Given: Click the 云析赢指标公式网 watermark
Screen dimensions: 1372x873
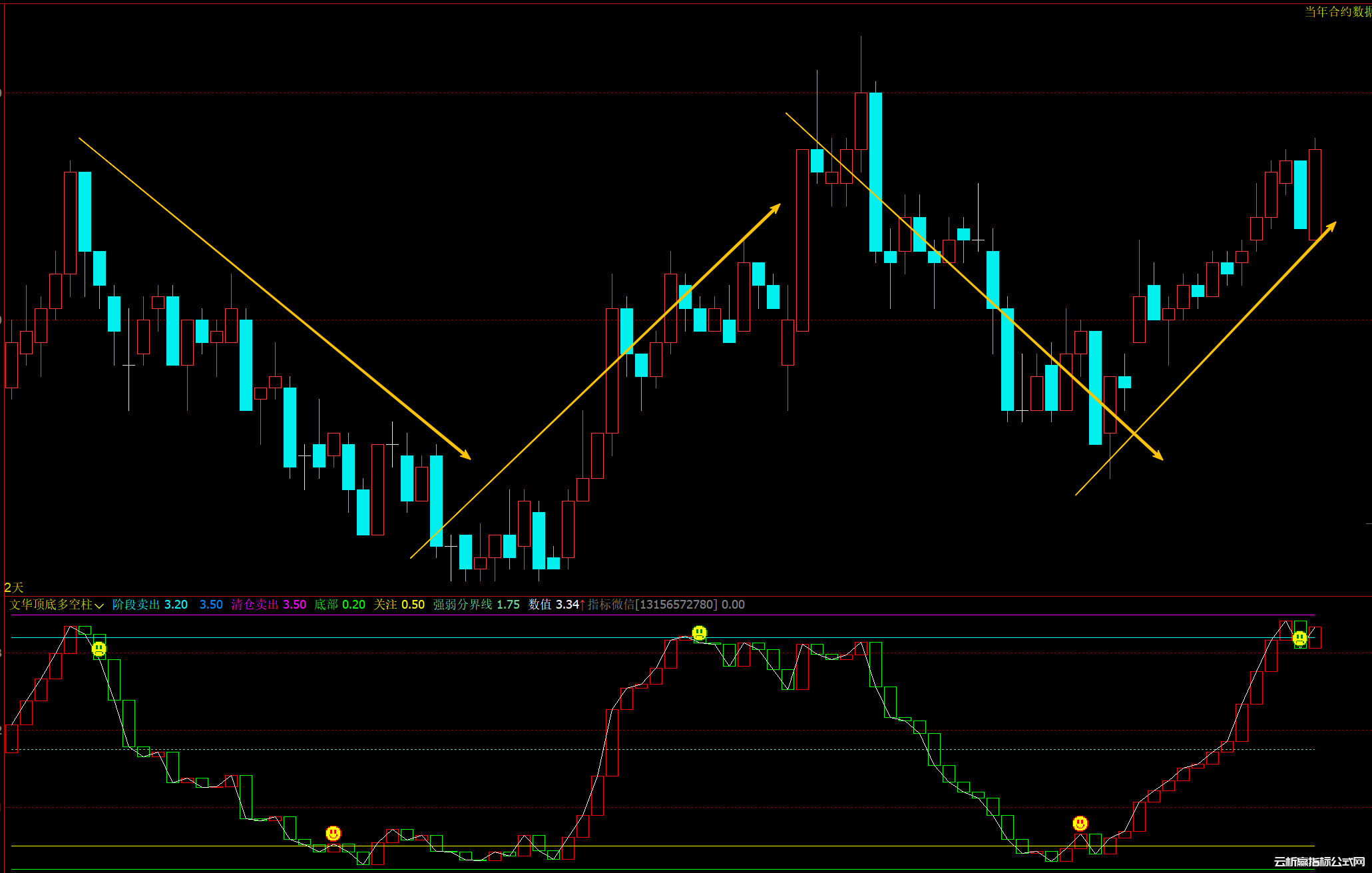Looking at the screenshot, I should 1319,862.
